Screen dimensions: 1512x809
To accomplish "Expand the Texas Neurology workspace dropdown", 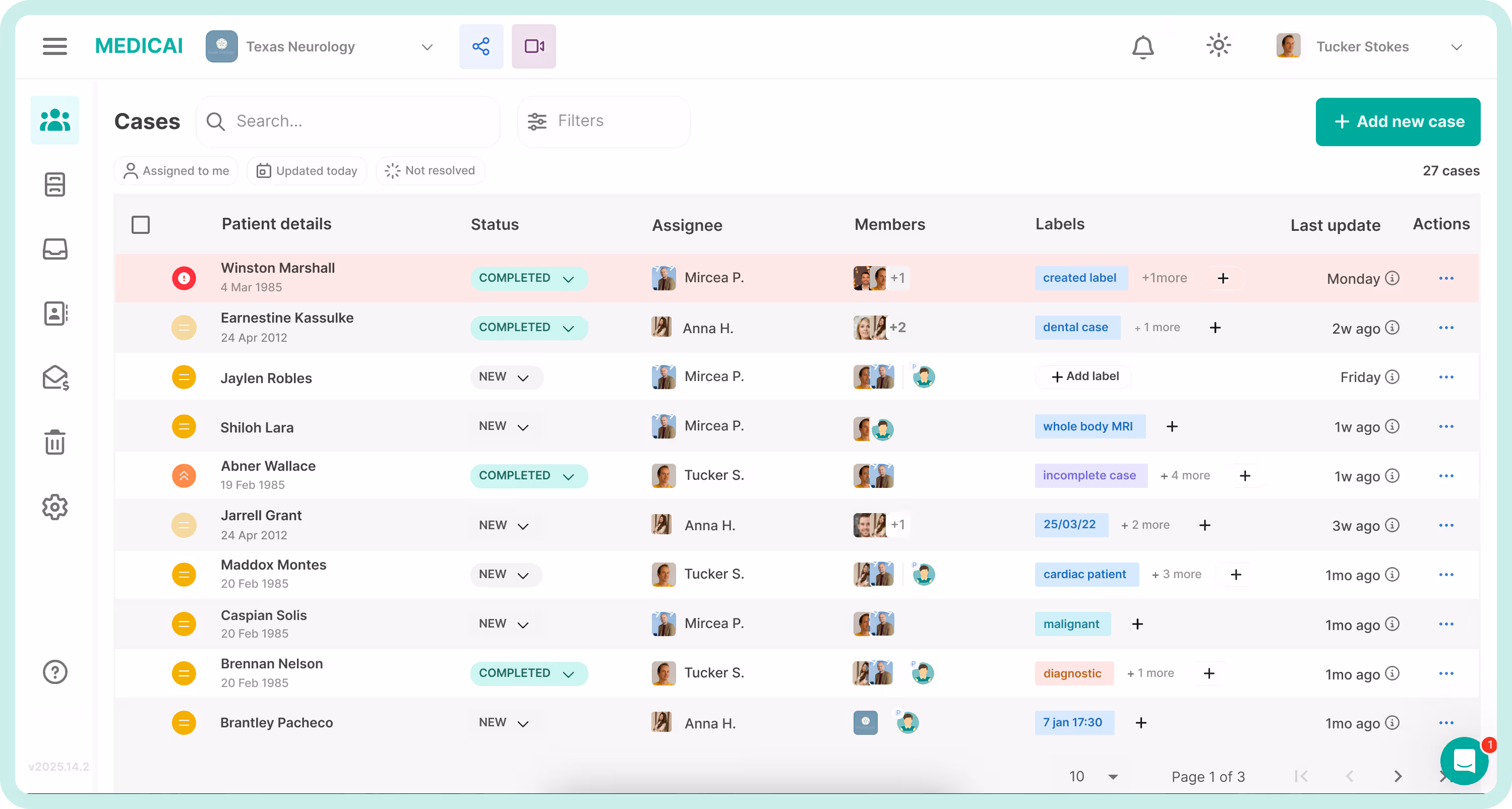I will 427,47.
